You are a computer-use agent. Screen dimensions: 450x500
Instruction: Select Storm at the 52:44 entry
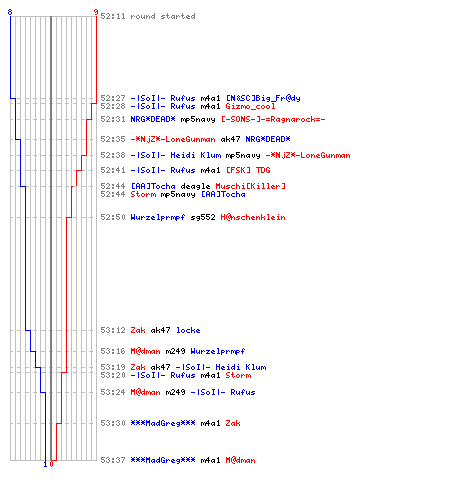[143, 194]
